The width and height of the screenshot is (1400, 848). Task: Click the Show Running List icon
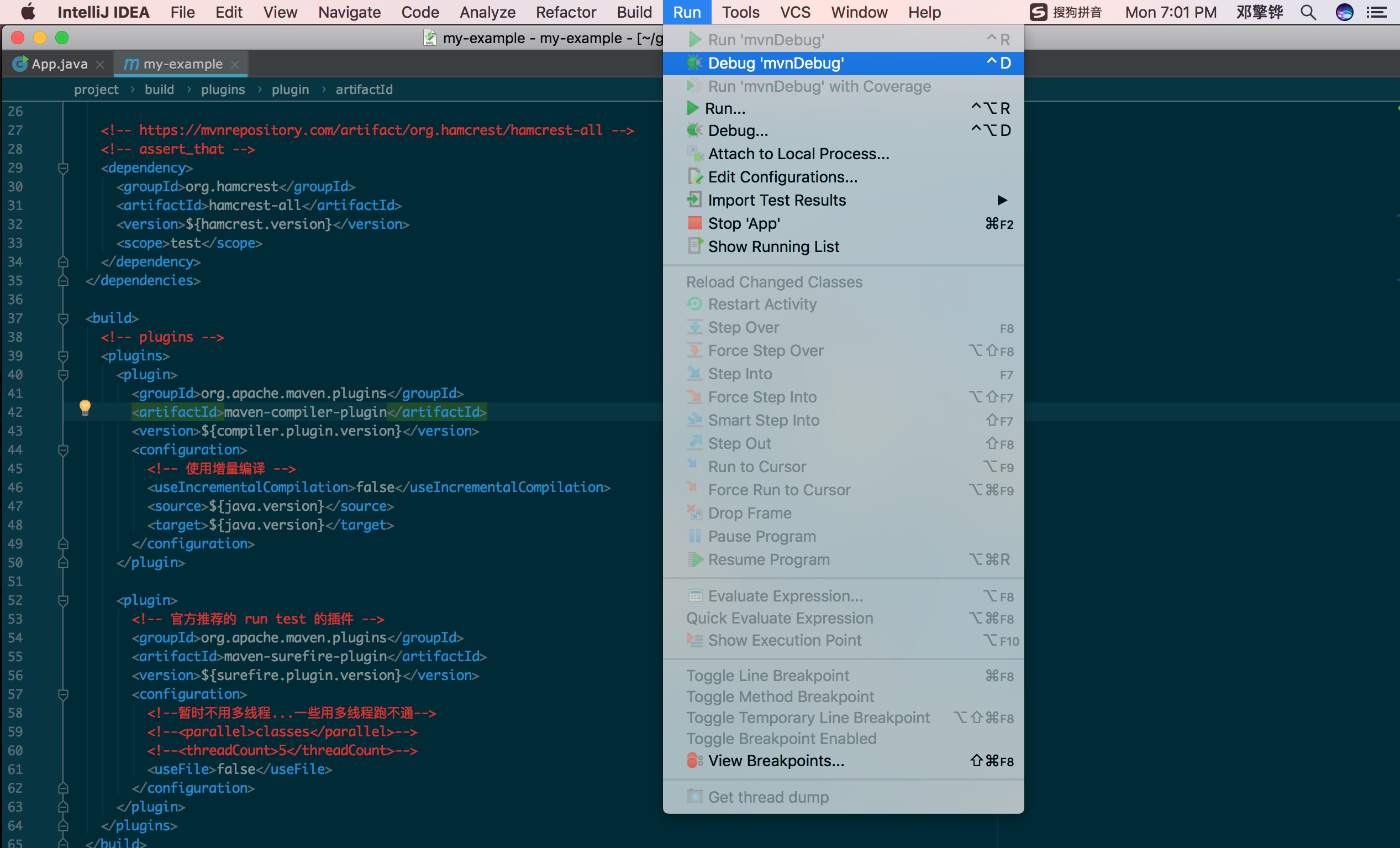(x=694, y=246)
